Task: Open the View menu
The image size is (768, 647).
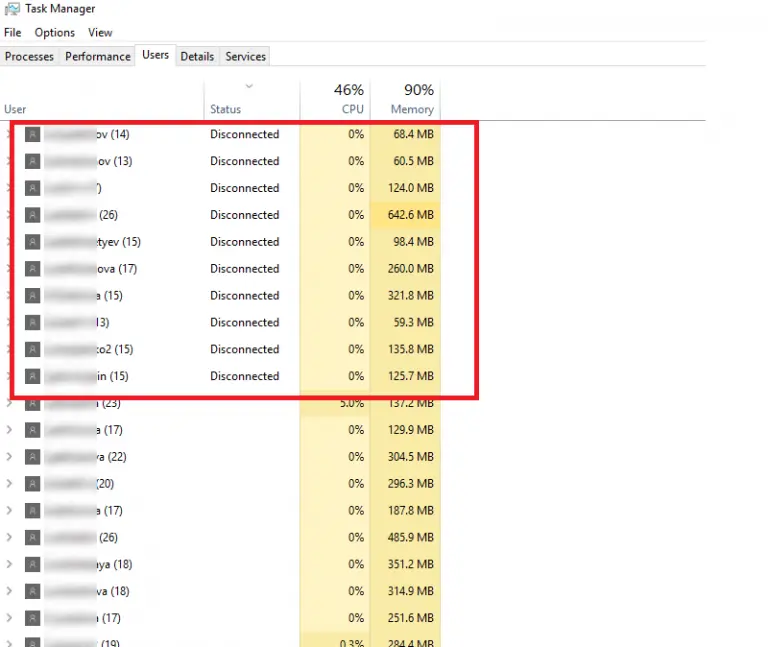Action: point(100,32)
